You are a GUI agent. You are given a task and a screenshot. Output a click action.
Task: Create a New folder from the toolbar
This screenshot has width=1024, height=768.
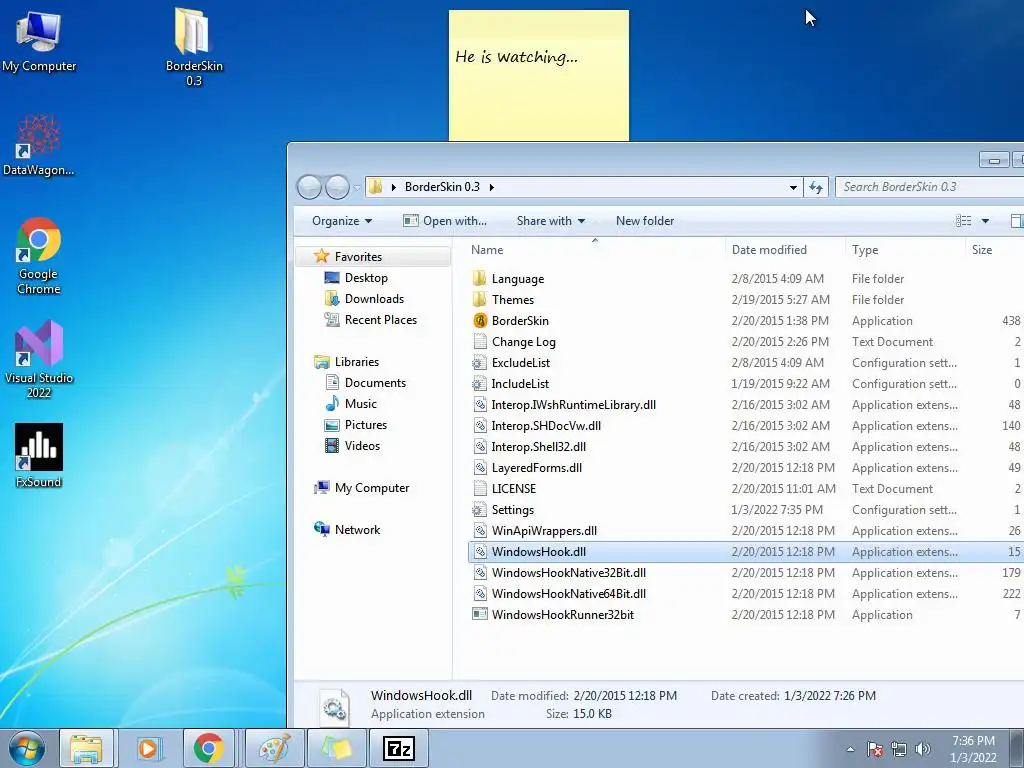coord(645,221)
